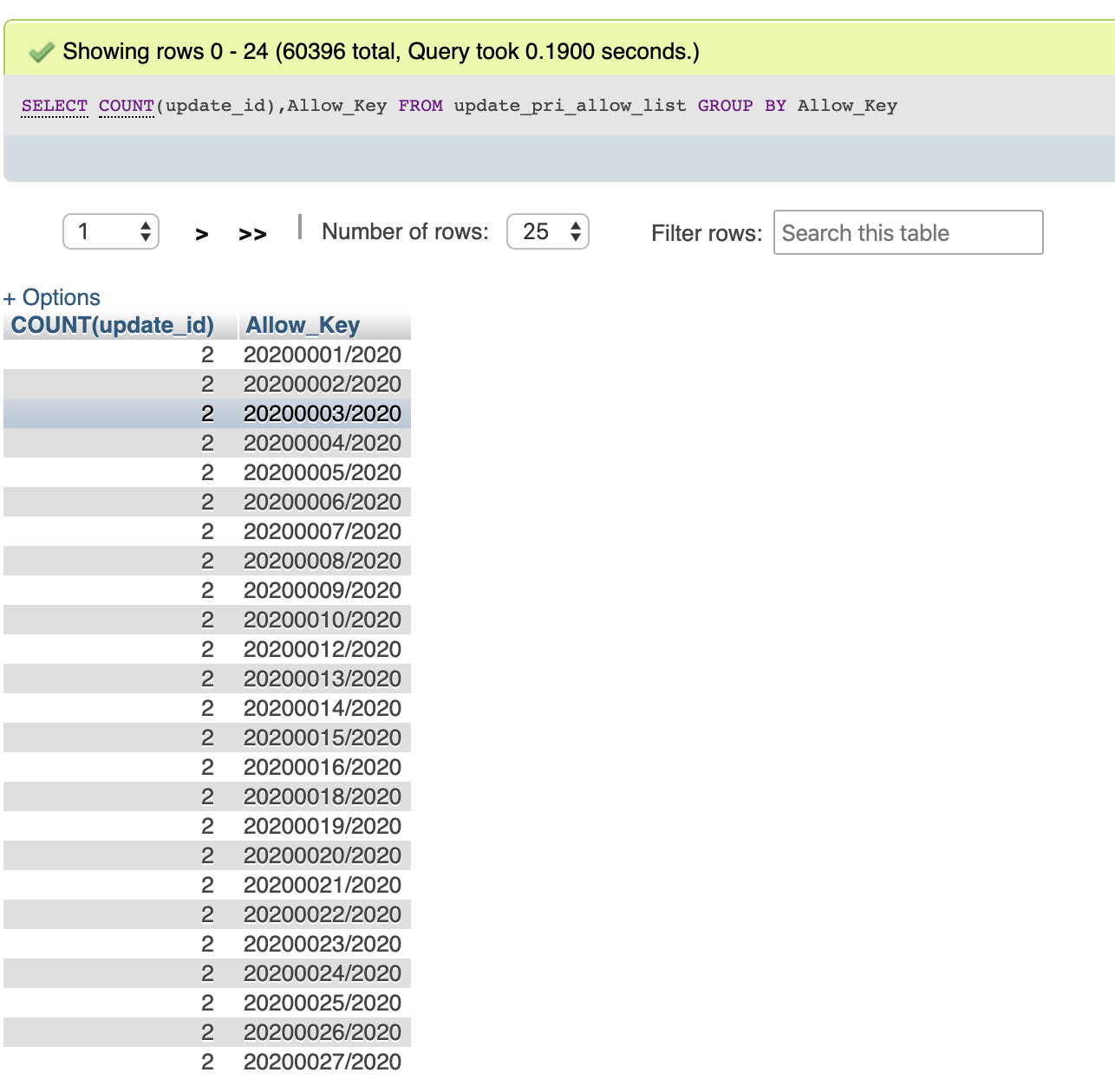Screen dimensions: 1115x1092
Task: Click the FROM keyword in the query
Action: [x=421, y=106]
